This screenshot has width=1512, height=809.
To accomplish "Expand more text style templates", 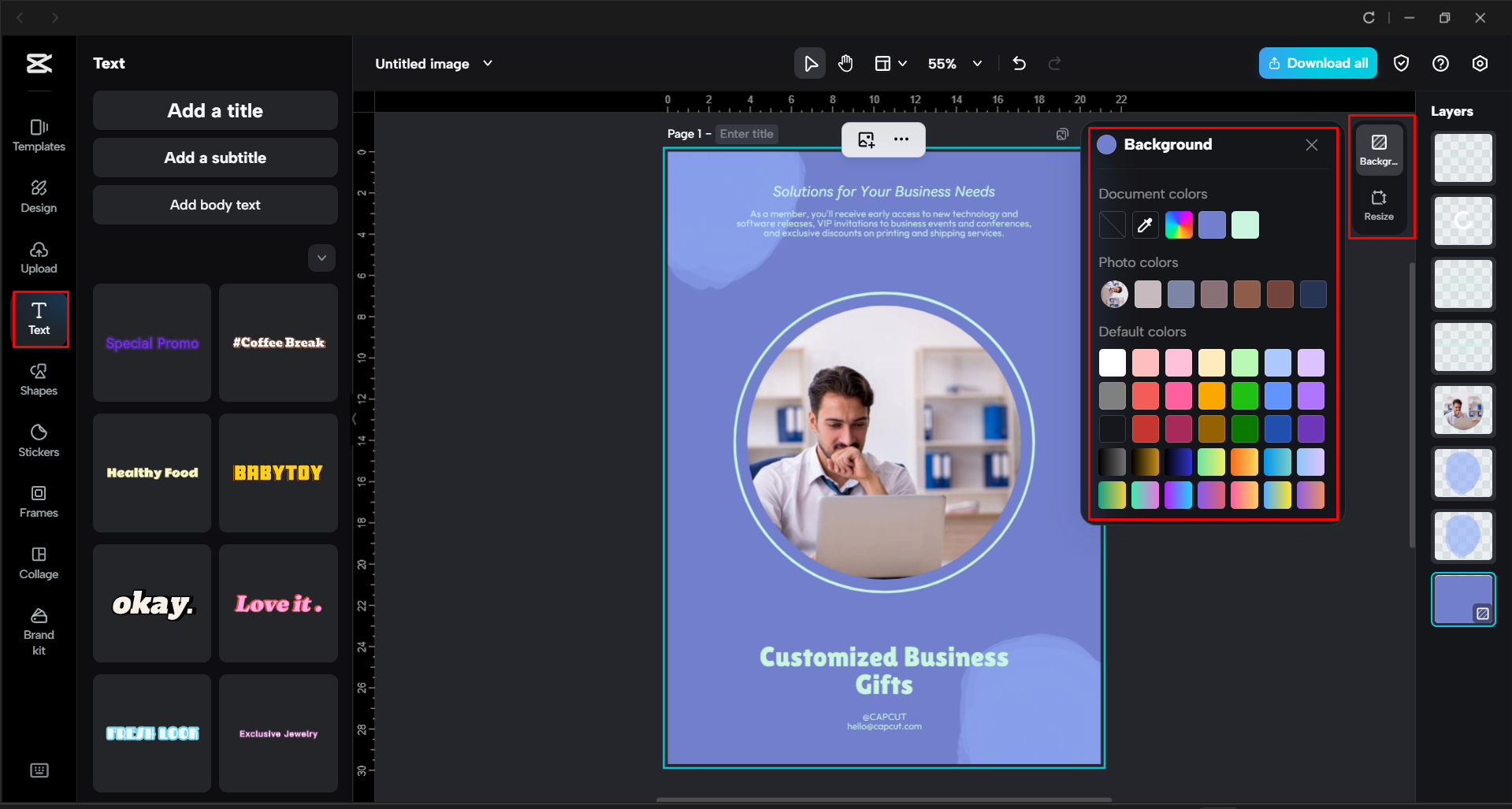I will [x=321, y=258].
